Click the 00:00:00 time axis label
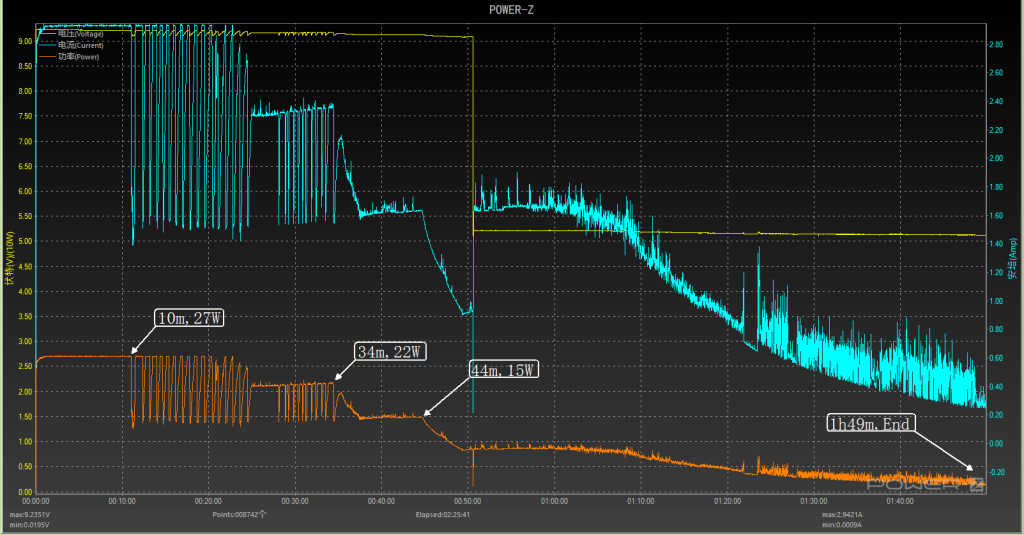Image resolution: width=1024 pixels, height=535 pixels. coord(35,502)
